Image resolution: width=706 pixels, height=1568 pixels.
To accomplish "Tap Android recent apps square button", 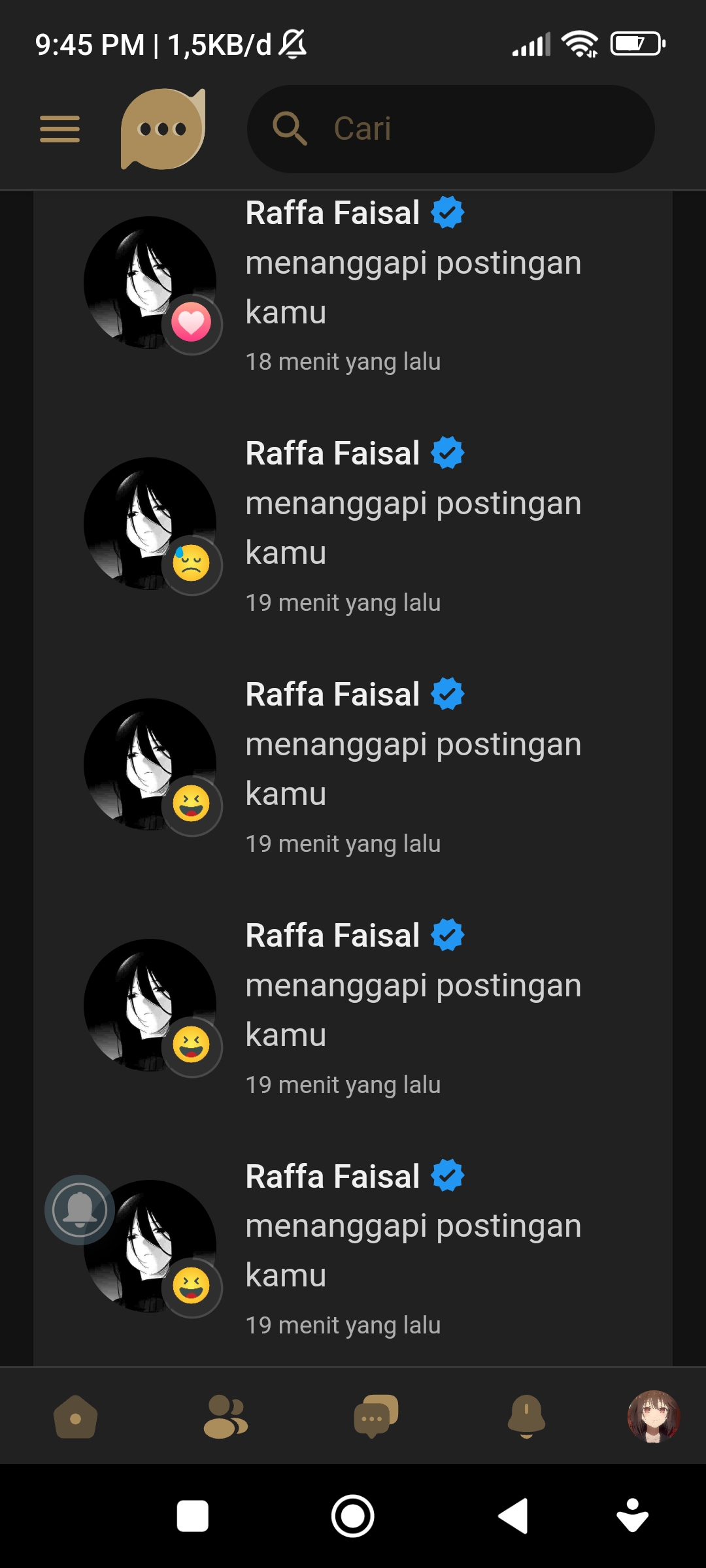I will point(193,1516).
